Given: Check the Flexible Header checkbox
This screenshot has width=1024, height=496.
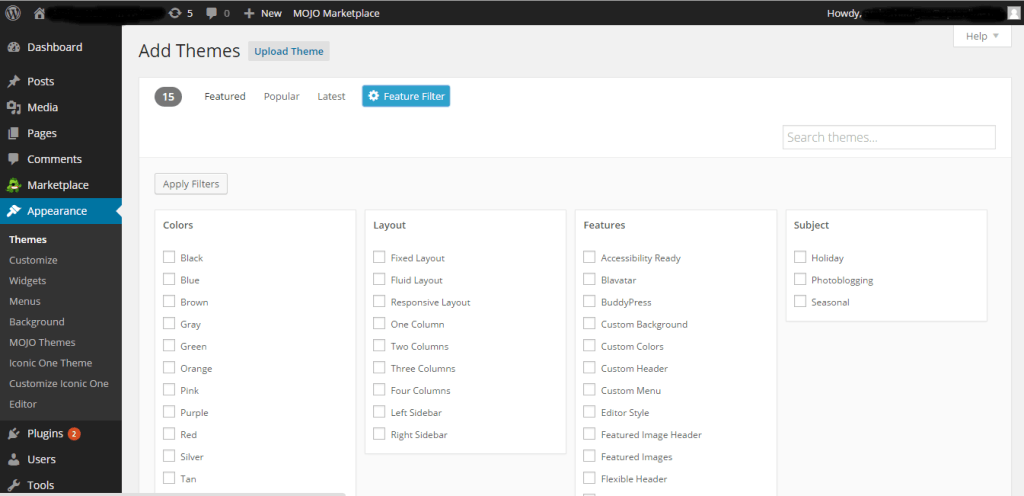Looking at the screenshot, I should tap(590, 478).
